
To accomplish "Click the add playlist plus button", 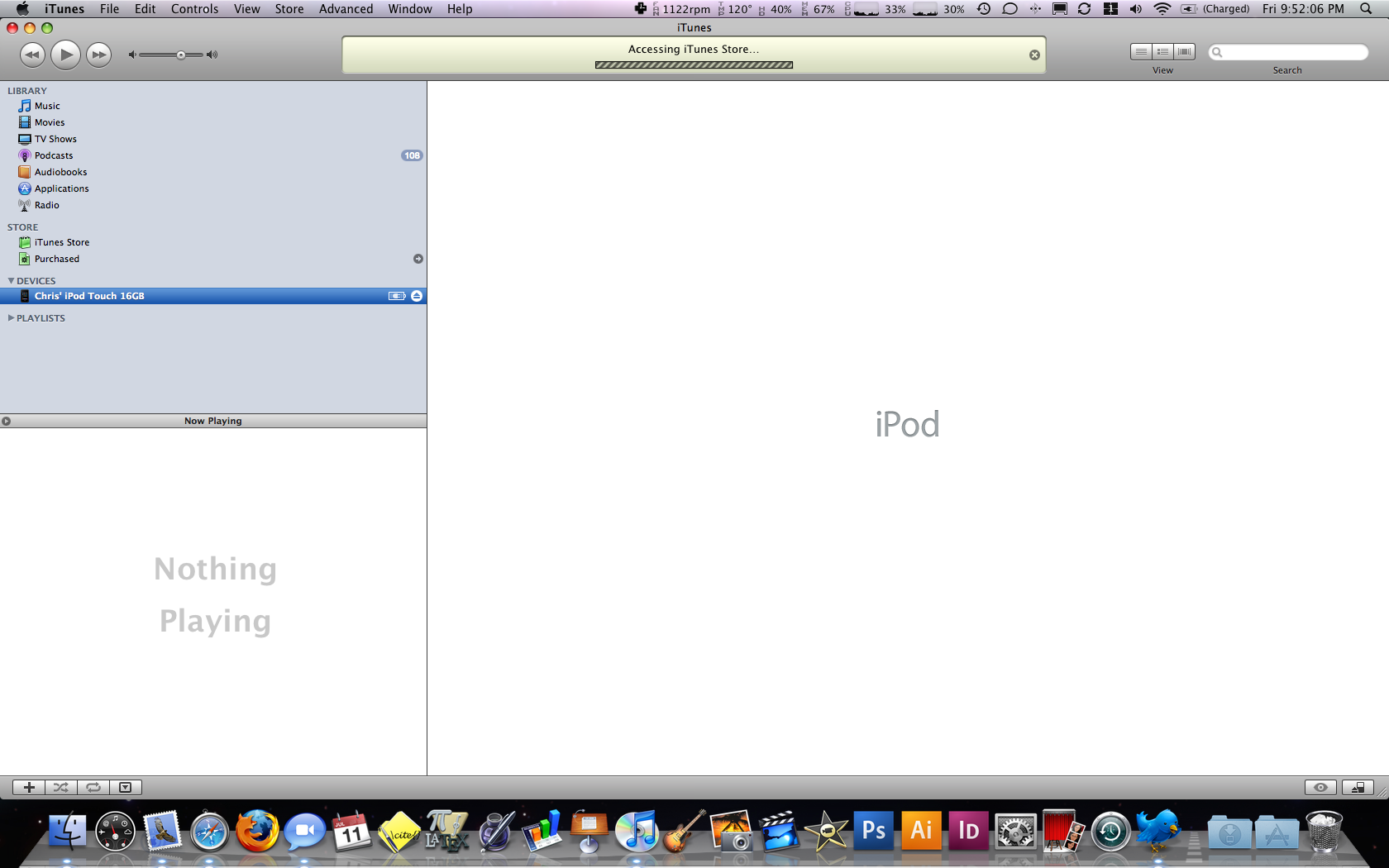I will [29, 788].
